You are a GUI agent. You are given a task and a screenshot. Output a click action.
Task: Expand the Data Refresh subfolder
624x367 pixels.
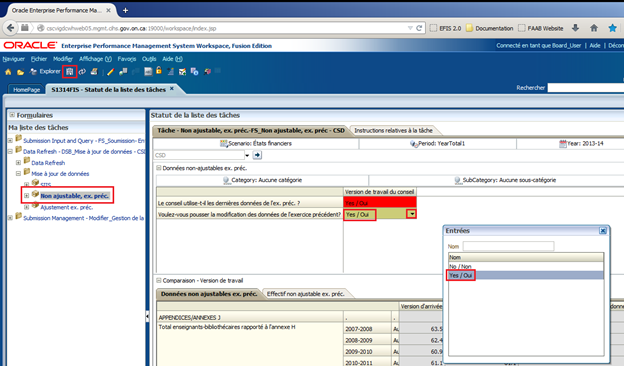18,162
